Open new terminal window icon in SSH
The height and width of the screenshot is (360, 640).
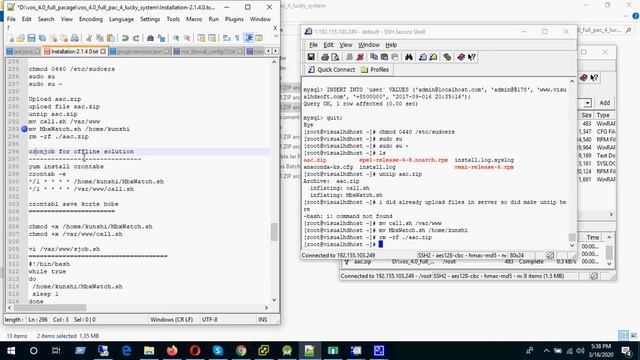click(x=423, y=57)
